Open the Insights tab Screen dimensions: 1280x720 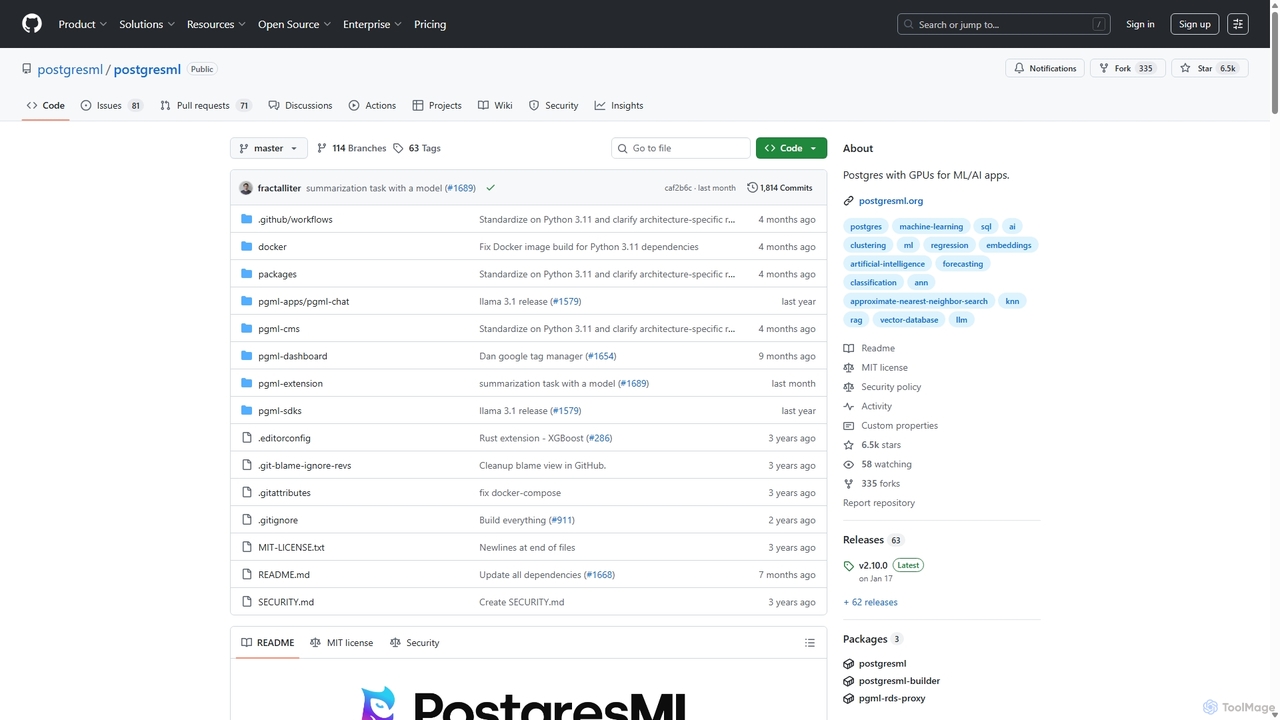click(619, 105)
